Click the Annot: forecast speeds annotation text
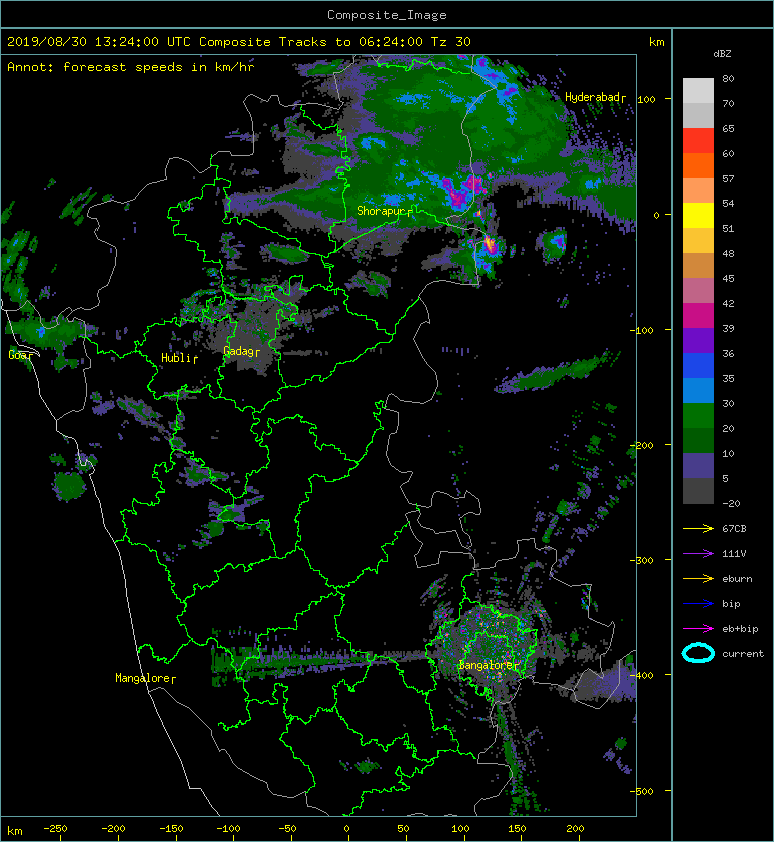774x842 pixels. click(131, 67)
